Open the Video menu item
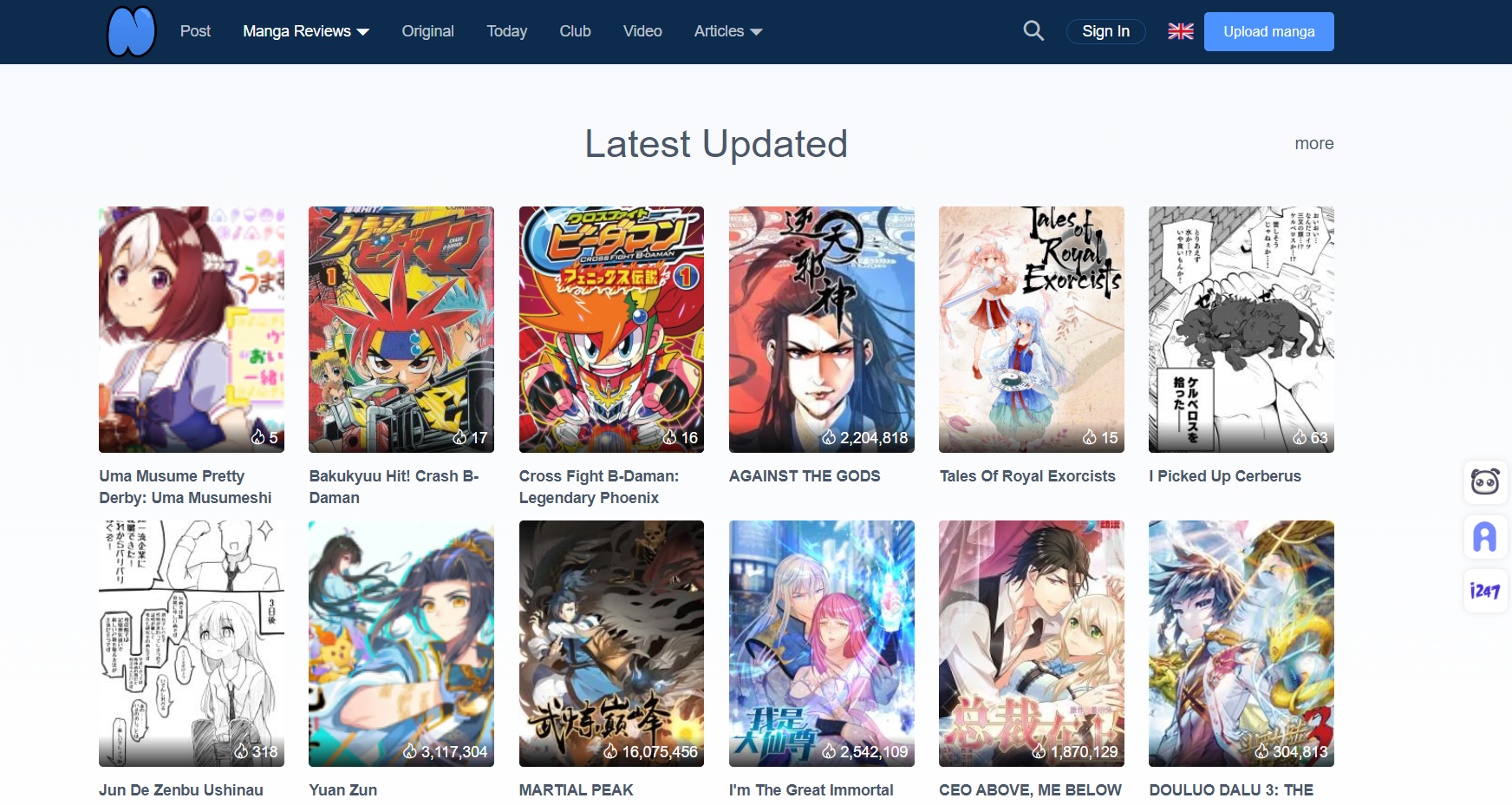 [x=642, y=31]
